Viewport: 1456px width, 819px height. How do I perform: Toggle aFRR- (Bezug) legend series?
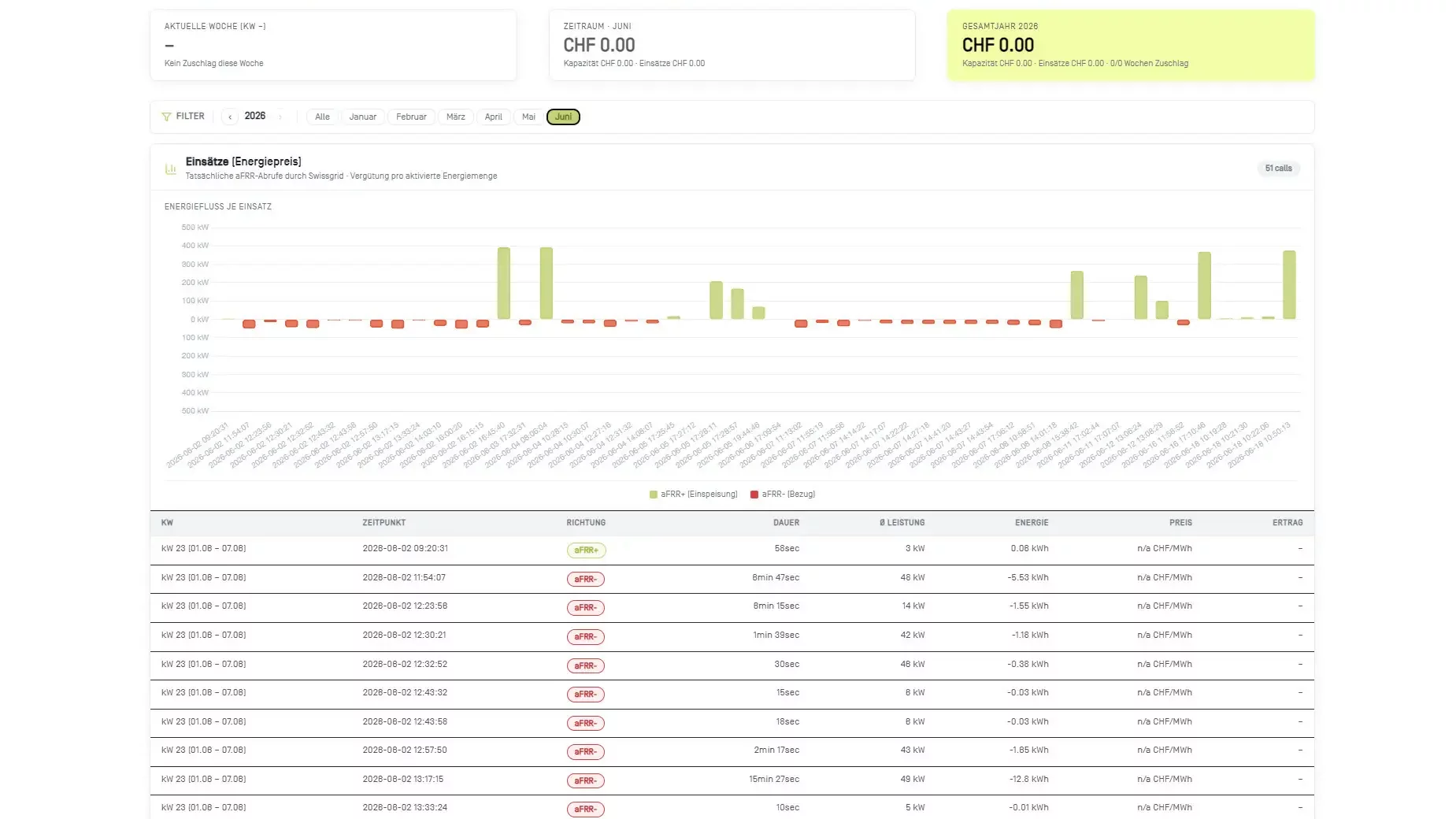(783, 495)
